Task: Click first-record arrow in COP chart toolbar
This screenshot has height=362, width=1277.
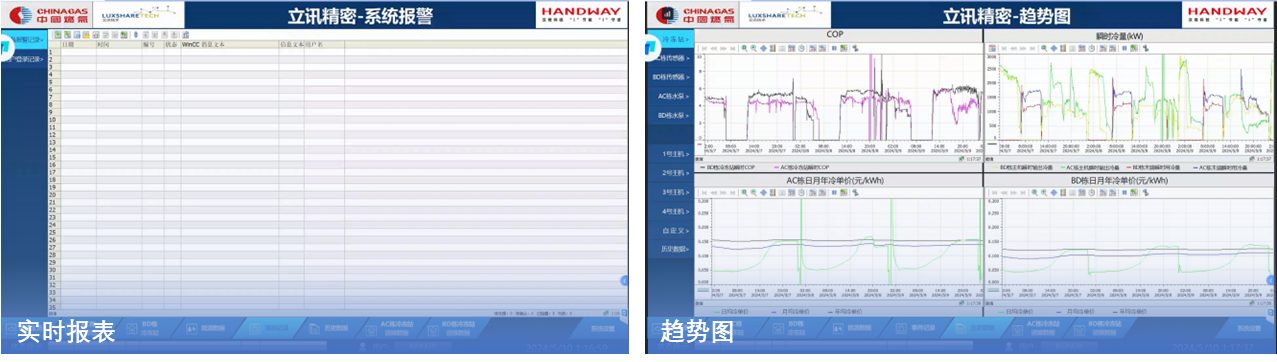Action: [704, 48]
